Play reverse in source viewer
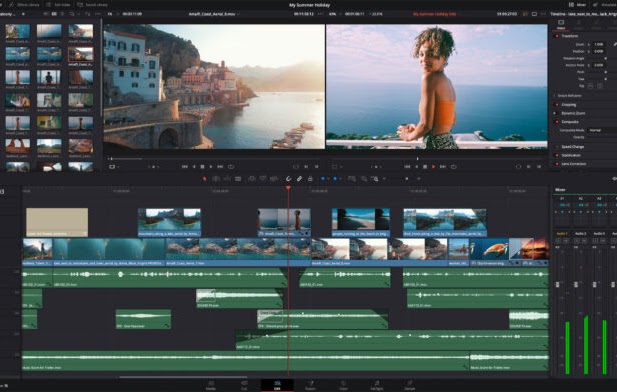The image size is (617, 392). (194, 167)
